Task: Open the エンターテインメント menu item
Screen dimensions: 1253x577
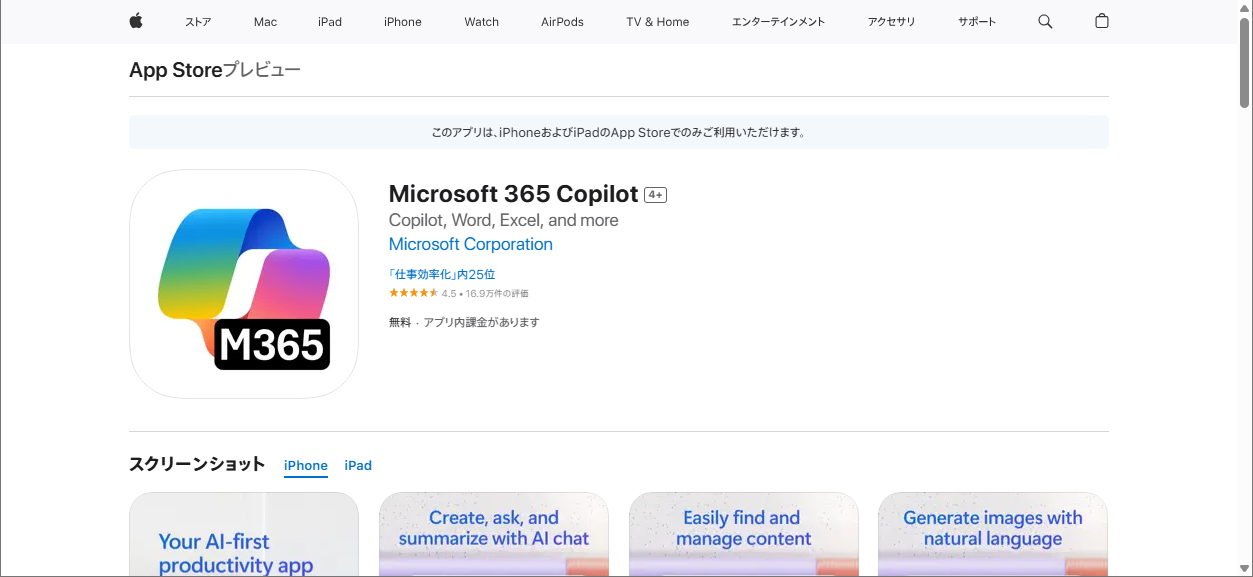Action: coord(778,22)
